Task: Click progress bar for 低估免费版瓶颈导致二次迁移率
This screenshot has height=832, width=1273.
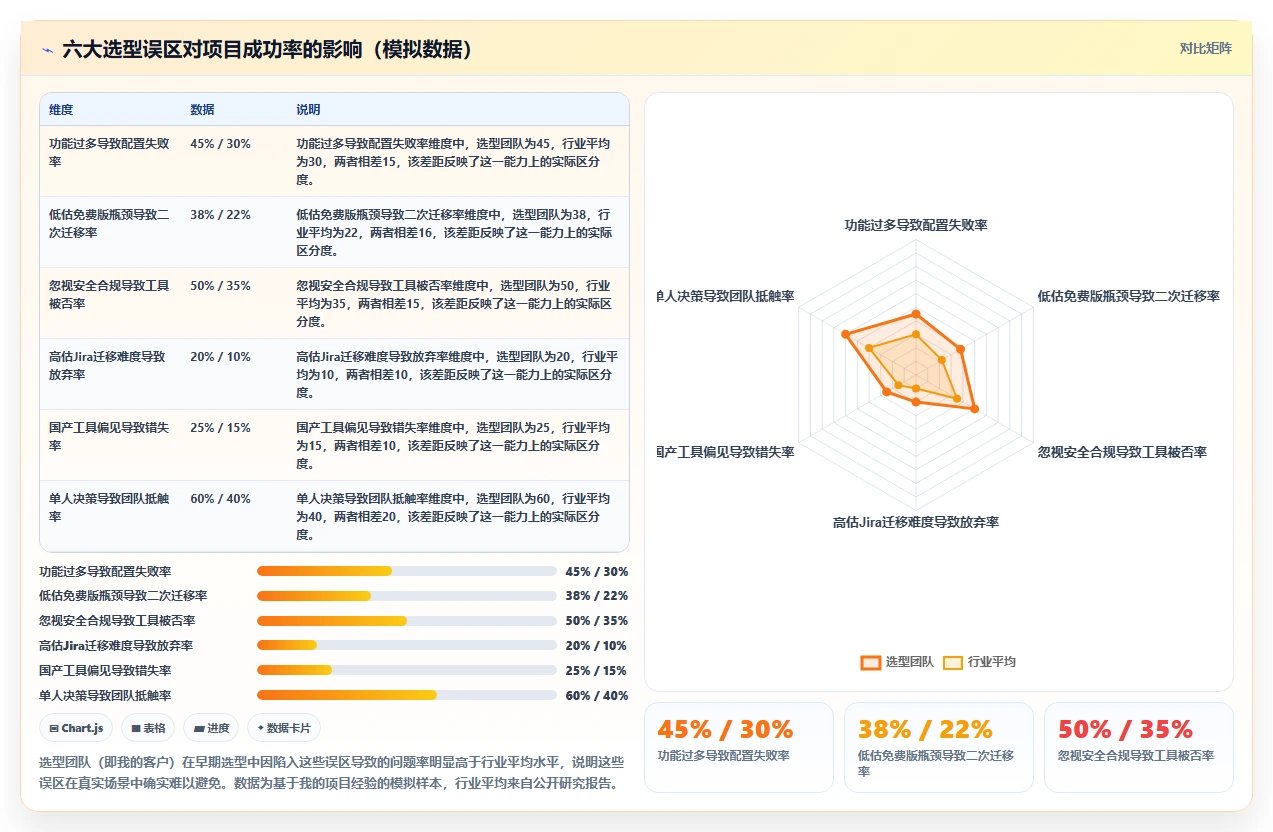Action: 407,596
